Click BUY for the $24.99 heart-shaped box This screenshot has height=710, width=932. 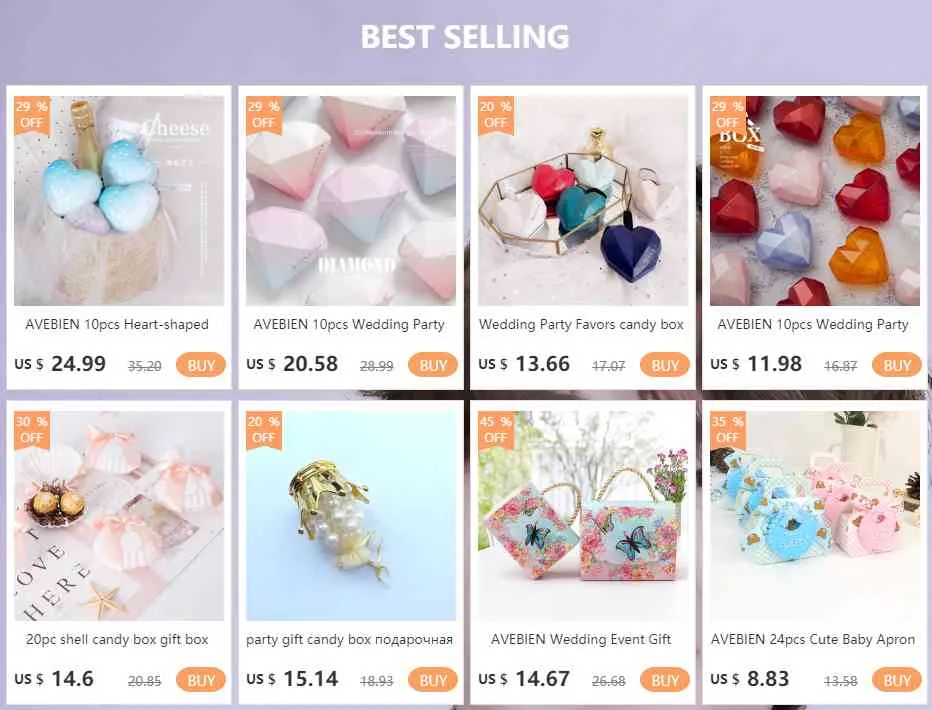(201, 365)
